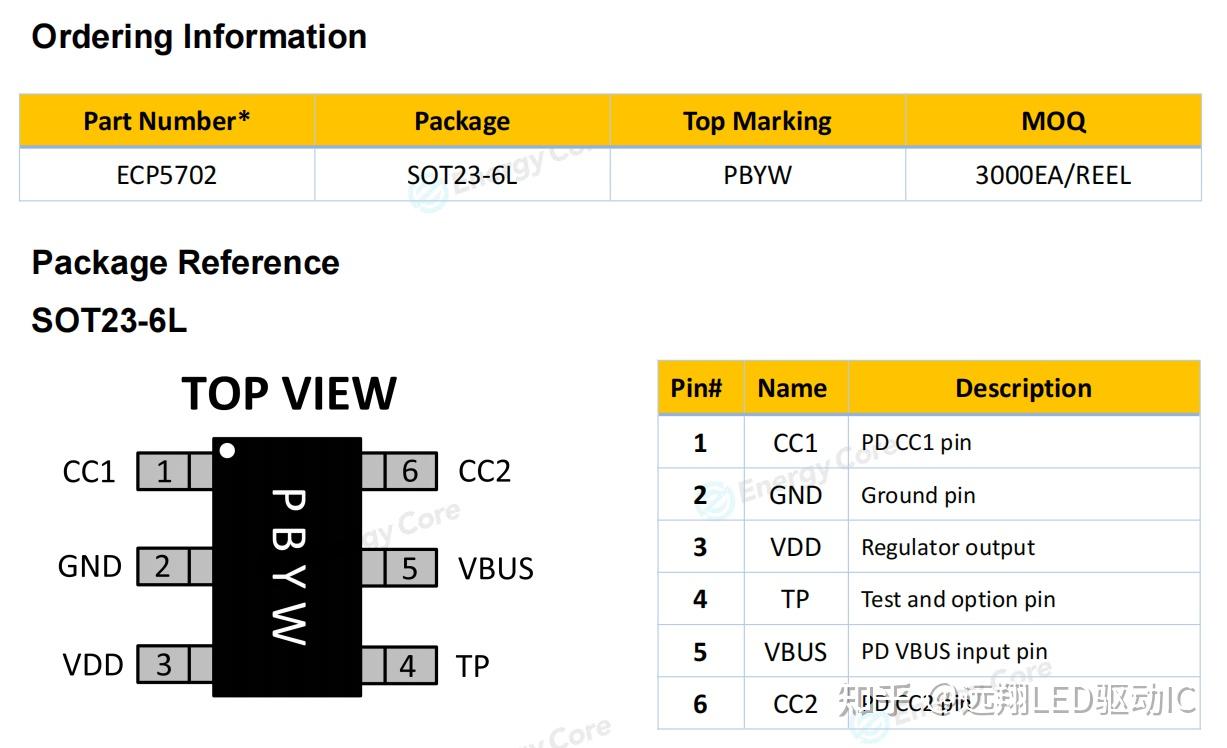
Task: Click the TOP VIEW title text
Action: pos(289,394)
